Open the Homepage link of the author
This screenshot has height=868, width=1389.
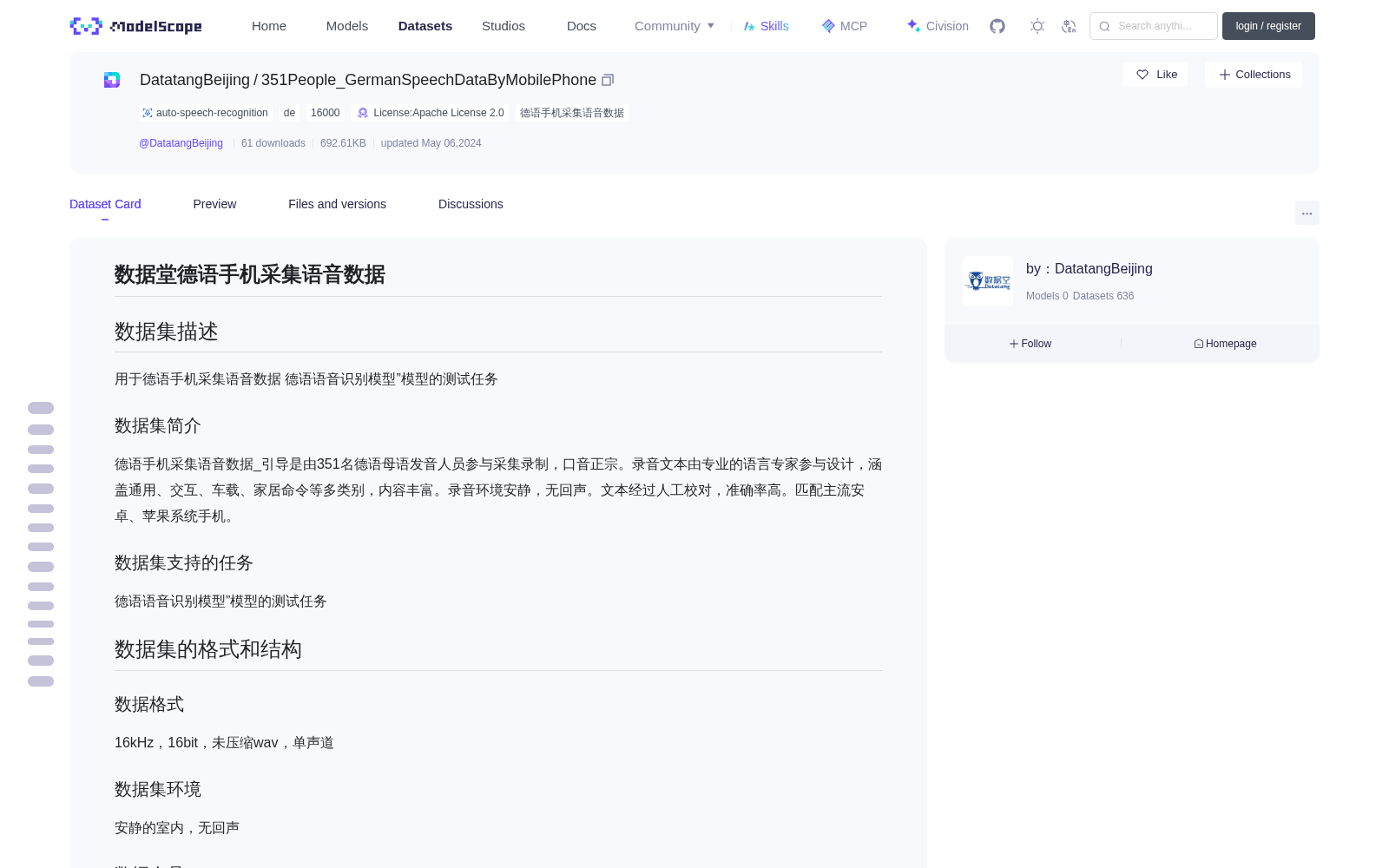click(x=1225, y=344)
